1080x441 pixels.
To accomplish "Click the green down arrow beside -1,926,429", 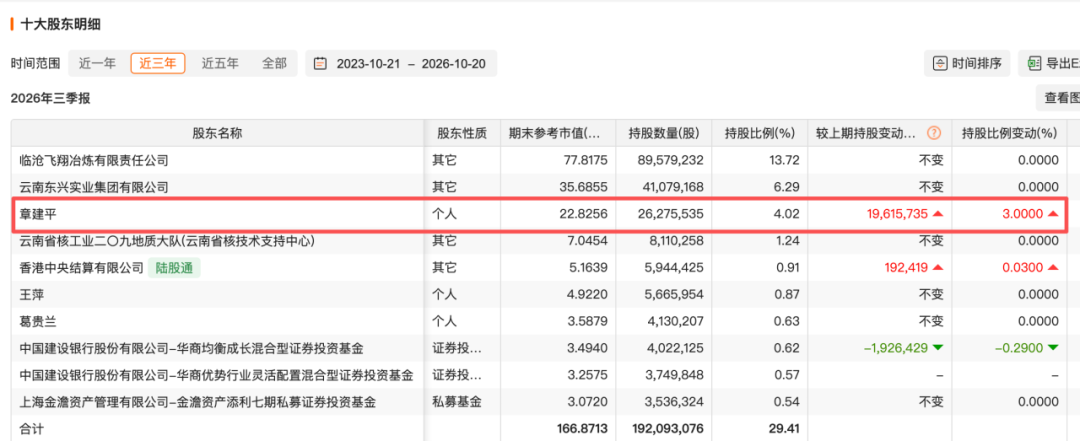I will (937, 349).
